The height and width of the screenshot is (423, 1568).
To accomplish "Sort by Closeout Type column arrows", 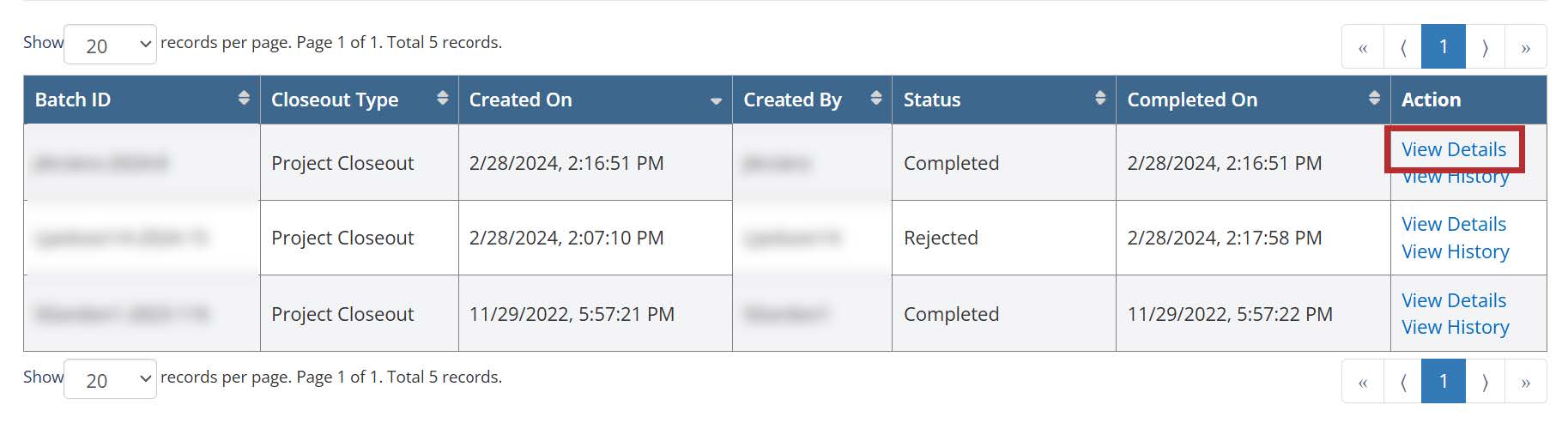I will [442, 98].
